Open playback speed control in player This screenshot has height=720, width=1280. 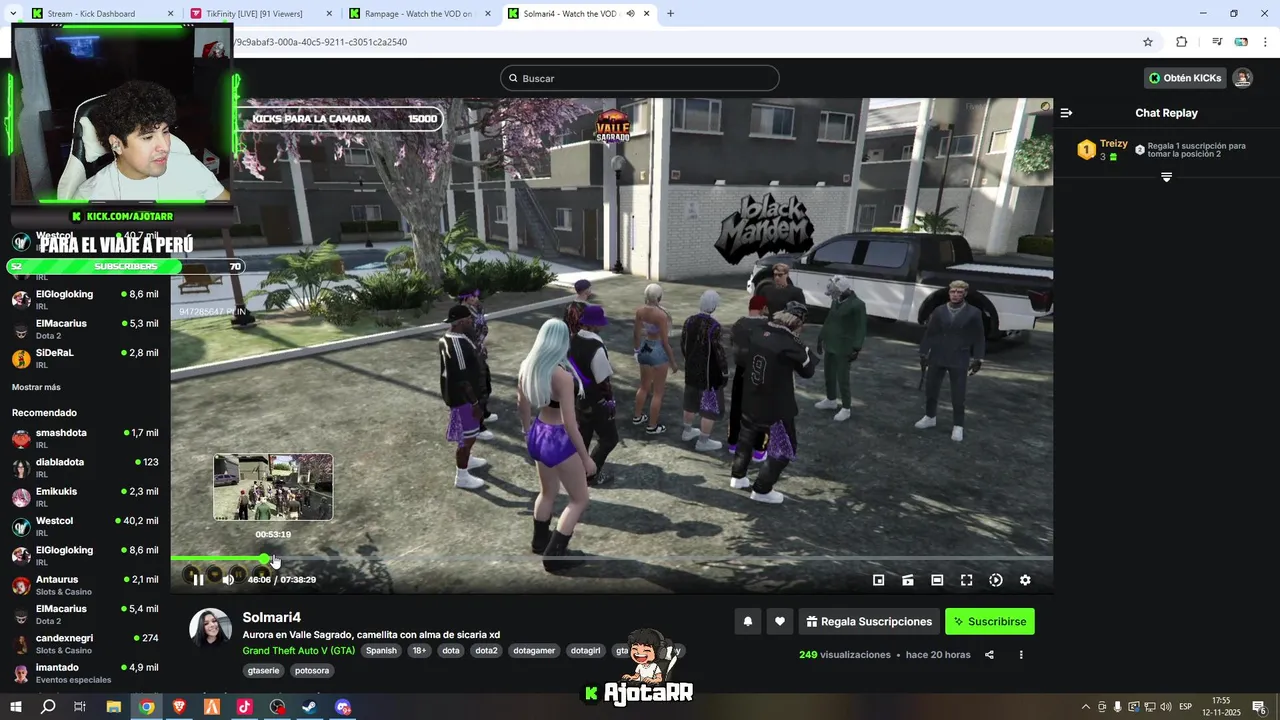[996, 580]
